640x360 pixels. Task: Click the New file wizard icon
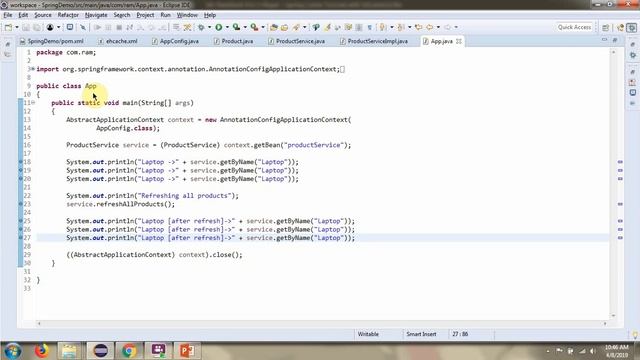(8, 27)
